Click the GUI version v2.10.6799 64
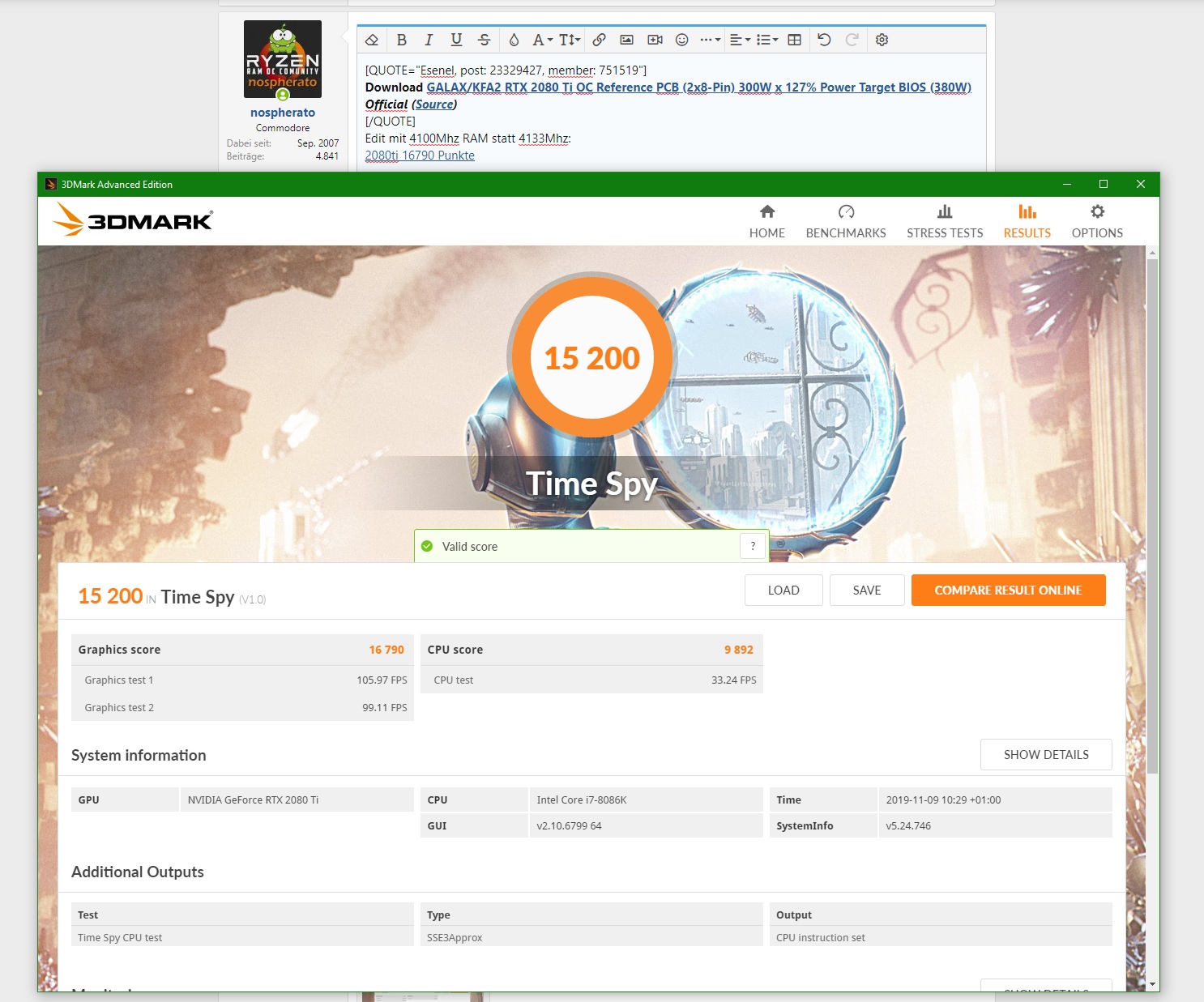Viewport: 1204px width, 1002px height. (569, 825)
